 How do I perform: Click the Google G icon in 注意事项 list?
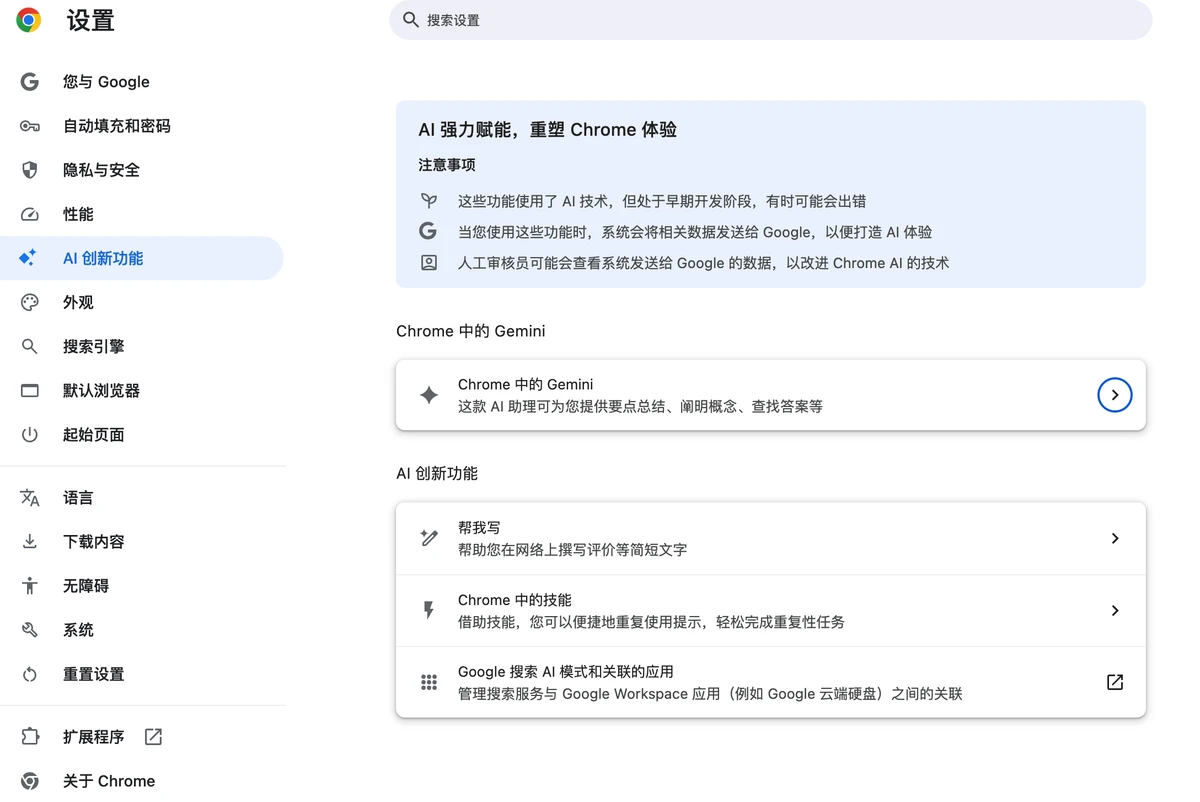click(429, 232)
